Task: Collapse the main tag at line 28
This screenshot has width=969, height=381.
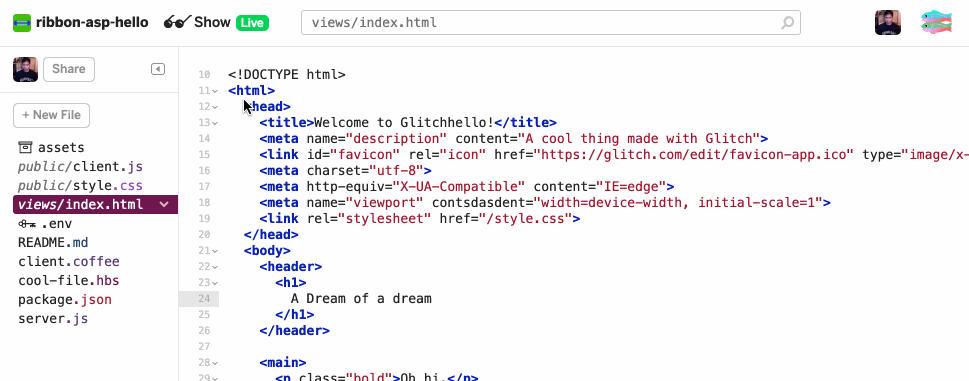Action: (x=215, y=363)
